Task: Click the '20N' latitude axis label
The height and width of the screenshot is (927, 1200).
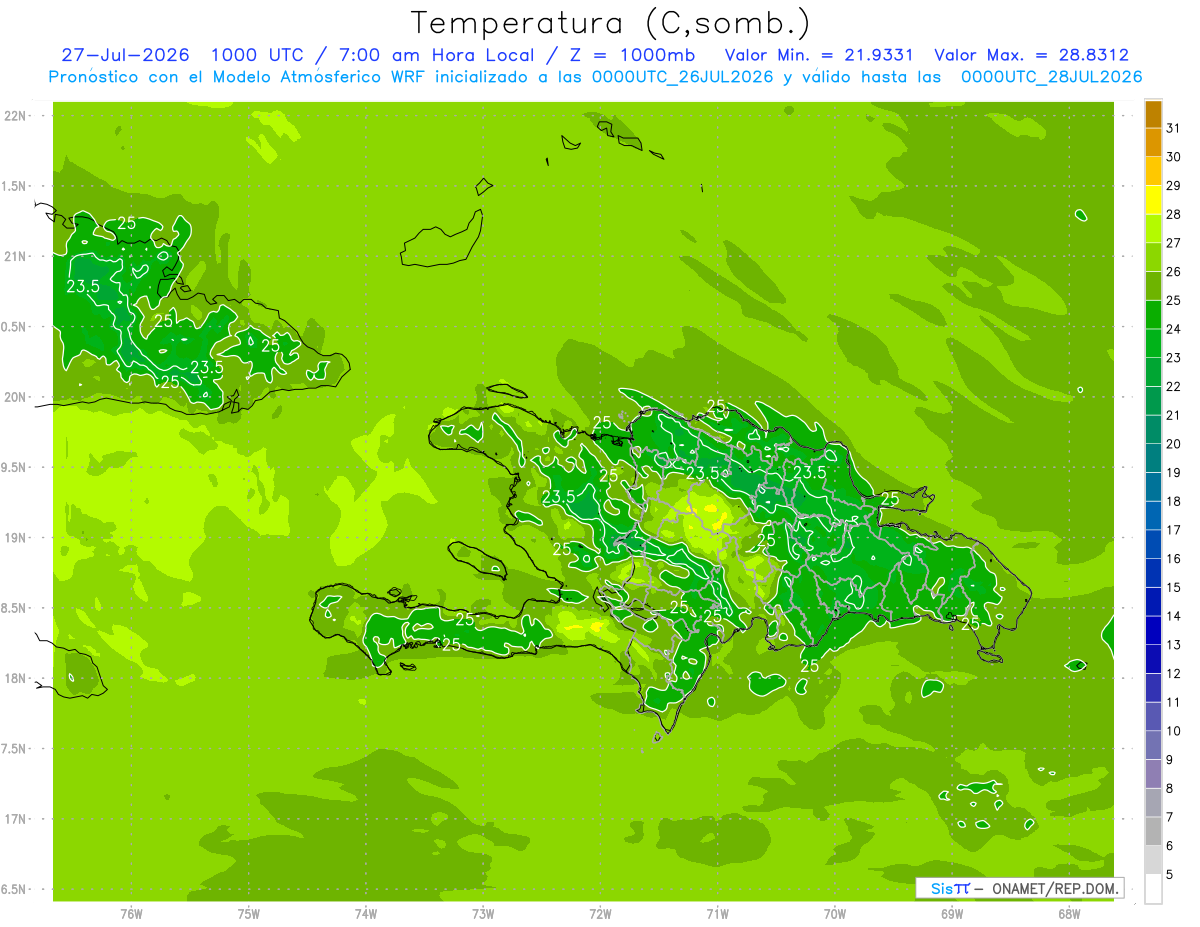Action: tap(15, 397)
